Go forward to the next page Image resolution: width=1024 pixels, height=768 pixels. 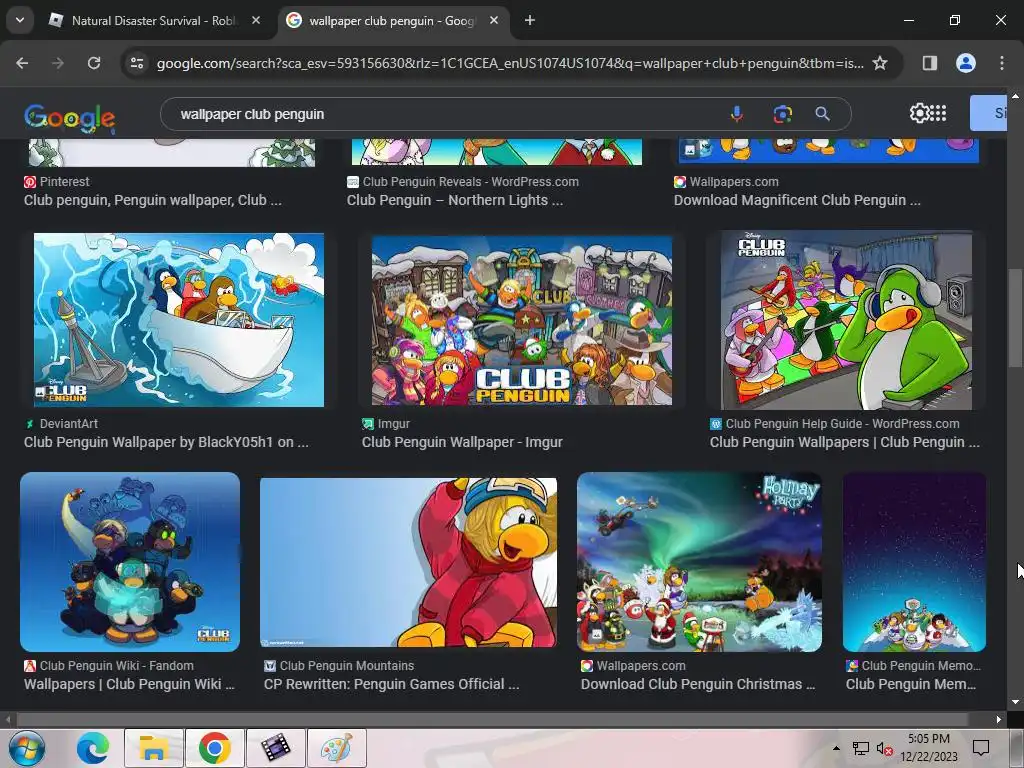click(x=58, y=63)
